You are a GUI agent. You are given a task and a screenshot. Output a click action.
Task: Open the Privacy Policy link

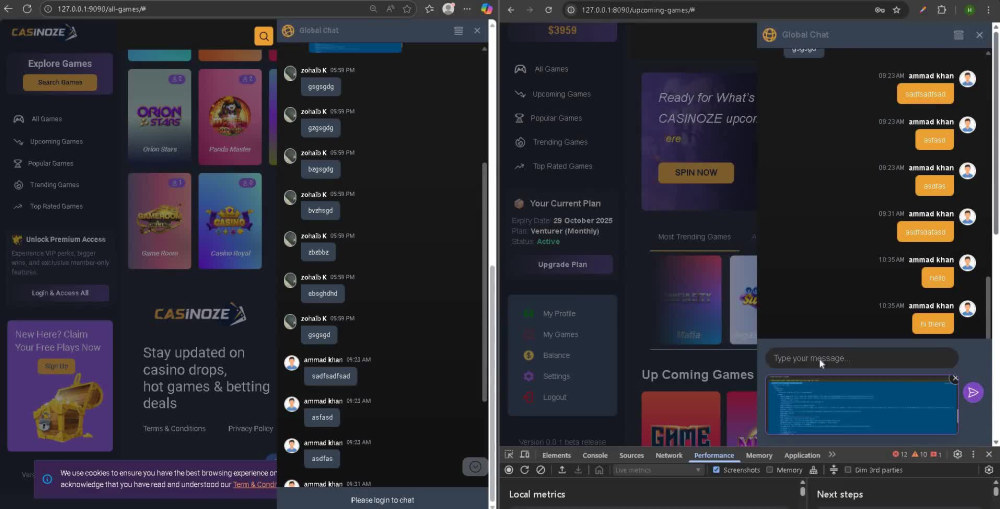[251, 429]
